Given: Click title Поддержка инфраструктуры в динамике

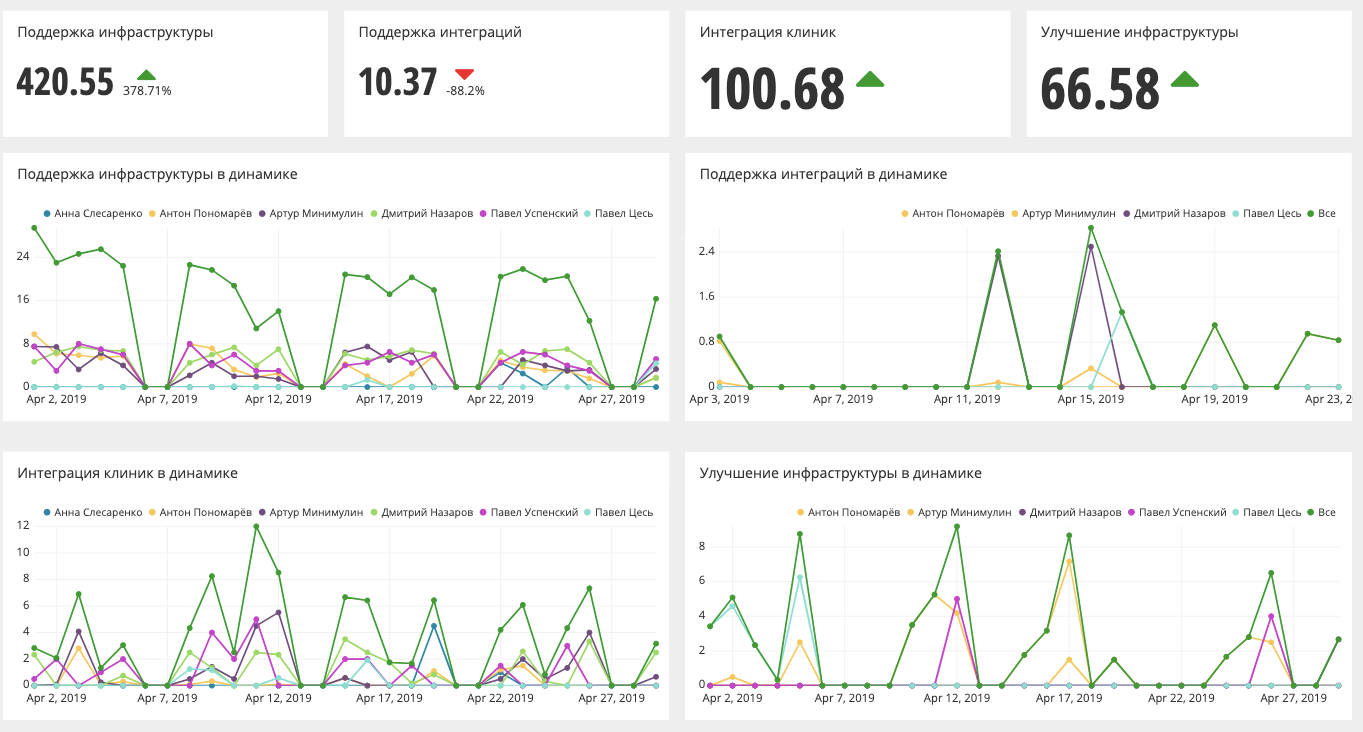Looking at the screenshot, I should coord(157,174).
